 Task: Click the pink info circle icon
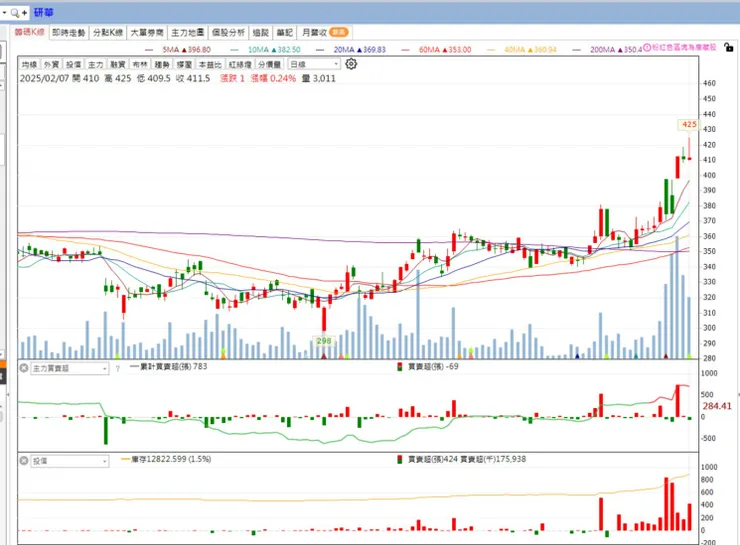click(647, 47)
